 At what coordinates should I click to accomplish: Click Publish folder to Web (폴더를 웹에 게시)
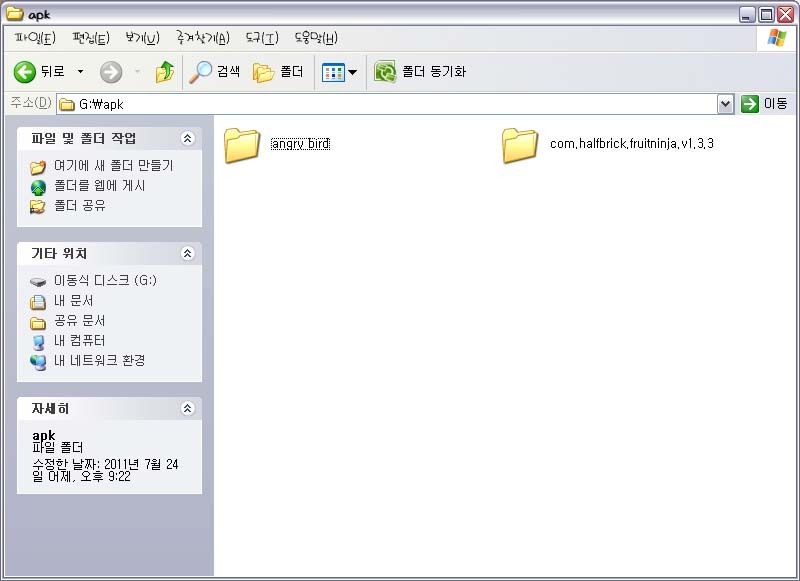[x=99, y=186]
